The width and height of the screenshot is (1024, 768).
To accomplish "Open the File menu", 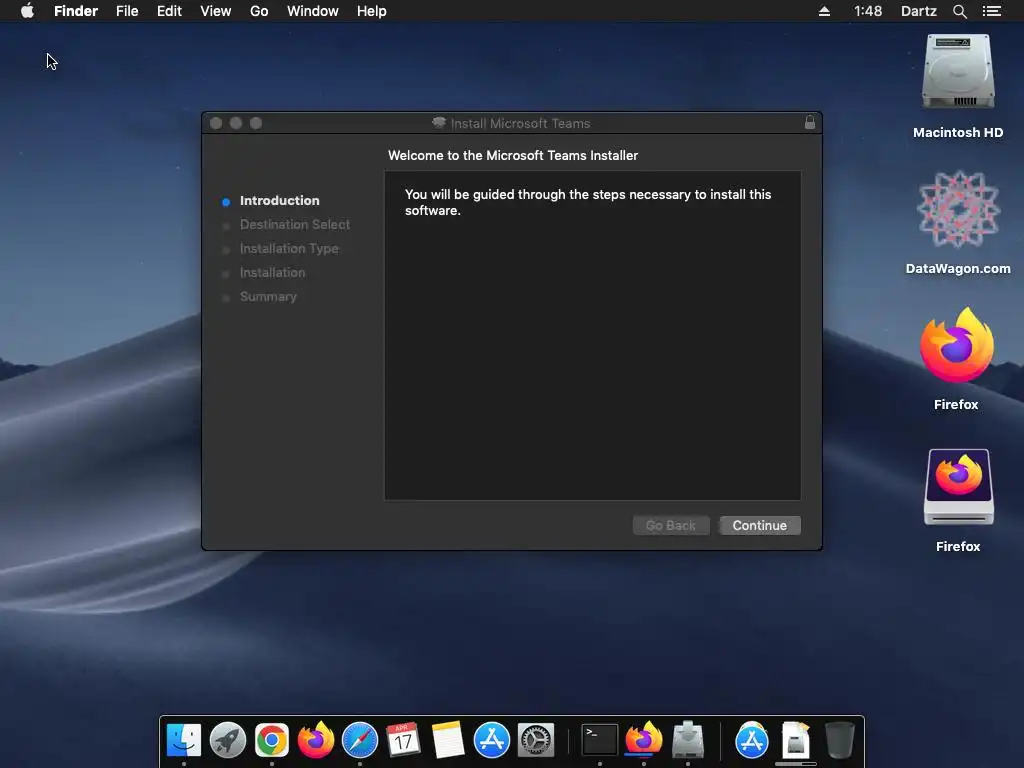I will tap(127, 11).
